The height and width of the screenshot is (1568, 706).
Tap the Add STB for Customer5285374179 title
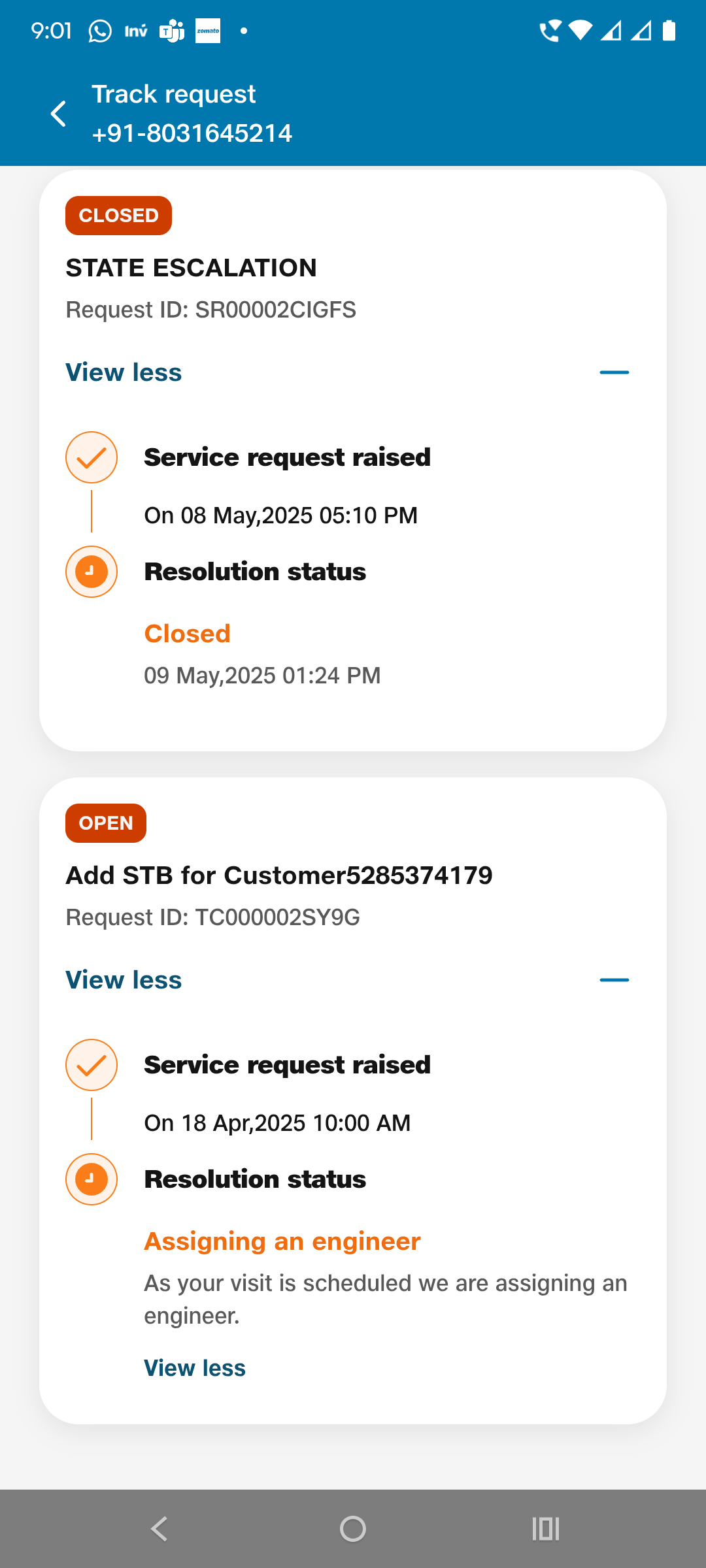click(x=279, y=875)
